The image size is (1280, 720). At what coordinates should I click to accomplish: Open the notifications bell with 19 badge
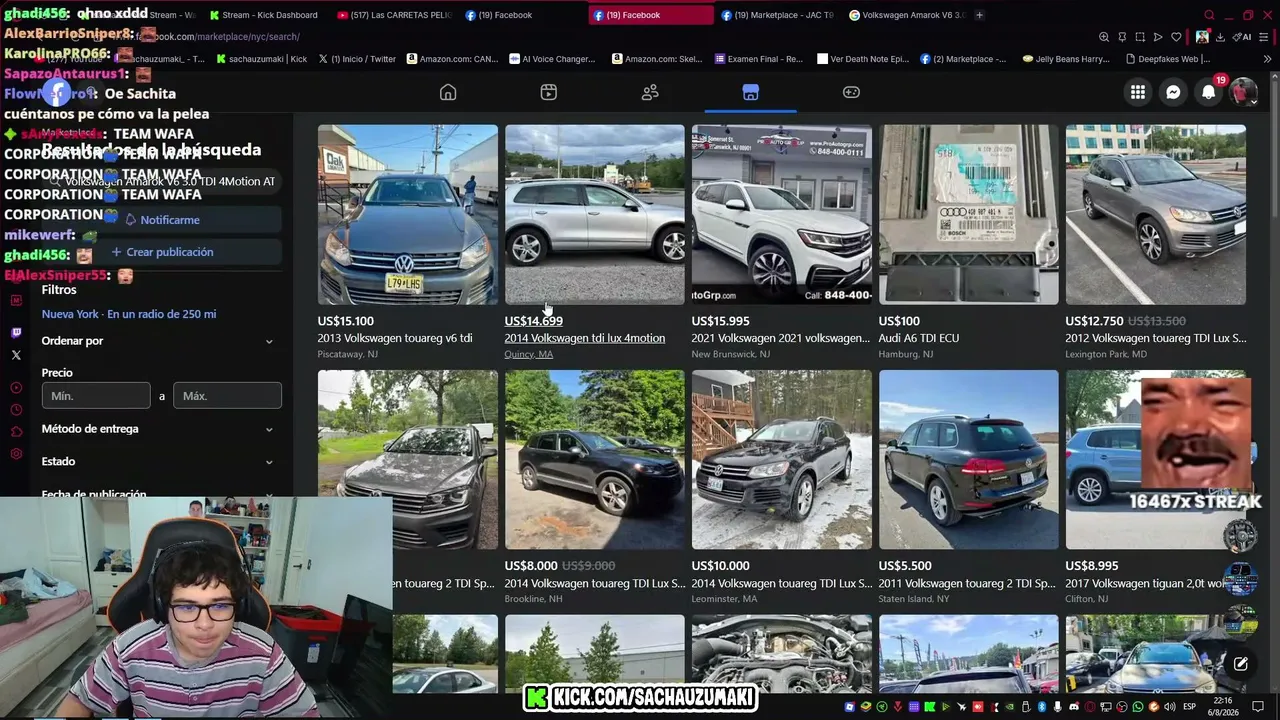(x=1209, y=92)
